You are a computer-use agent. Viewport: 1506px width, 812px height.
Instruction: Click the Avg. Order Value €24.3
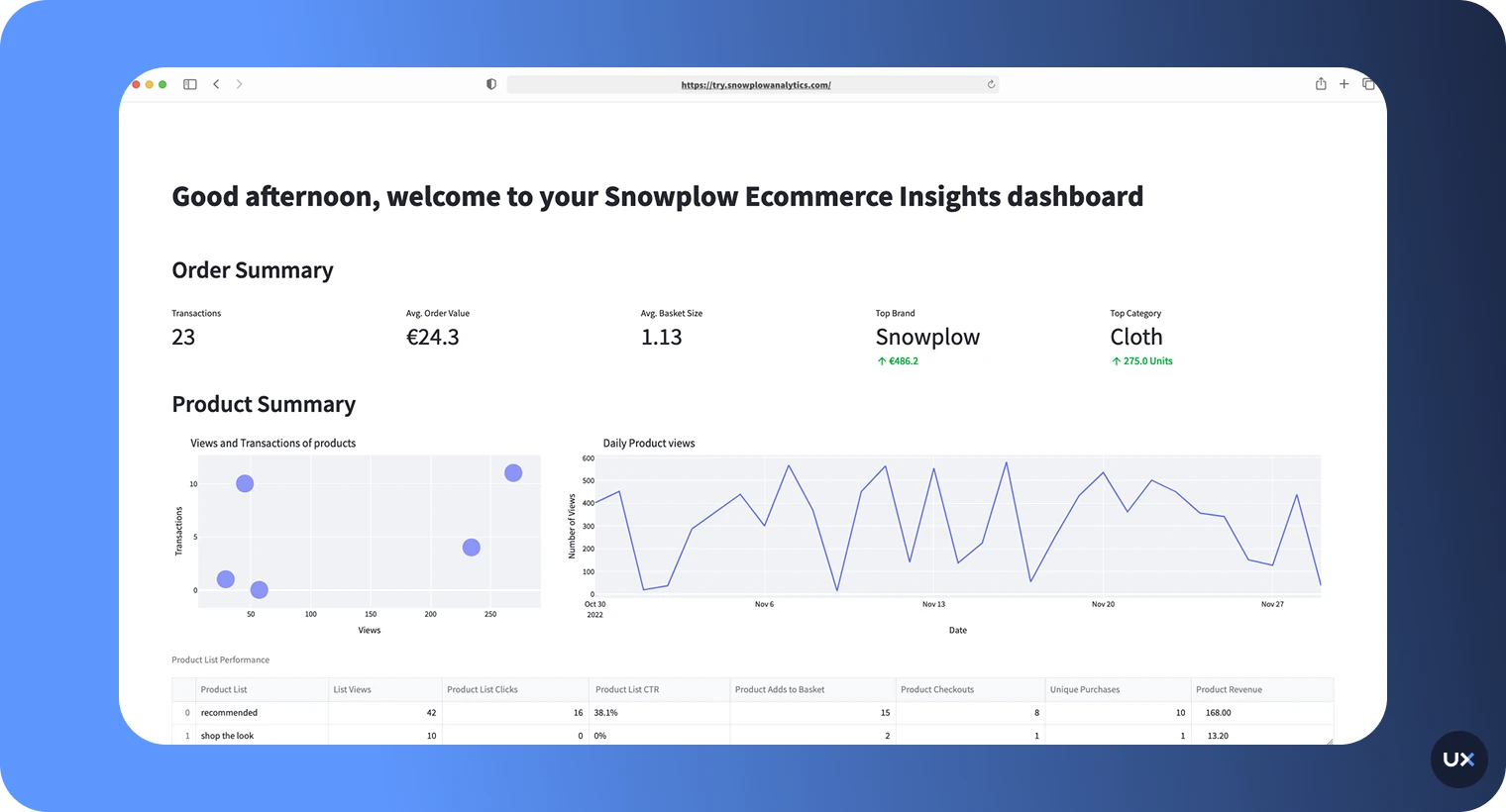pos(433,338)
